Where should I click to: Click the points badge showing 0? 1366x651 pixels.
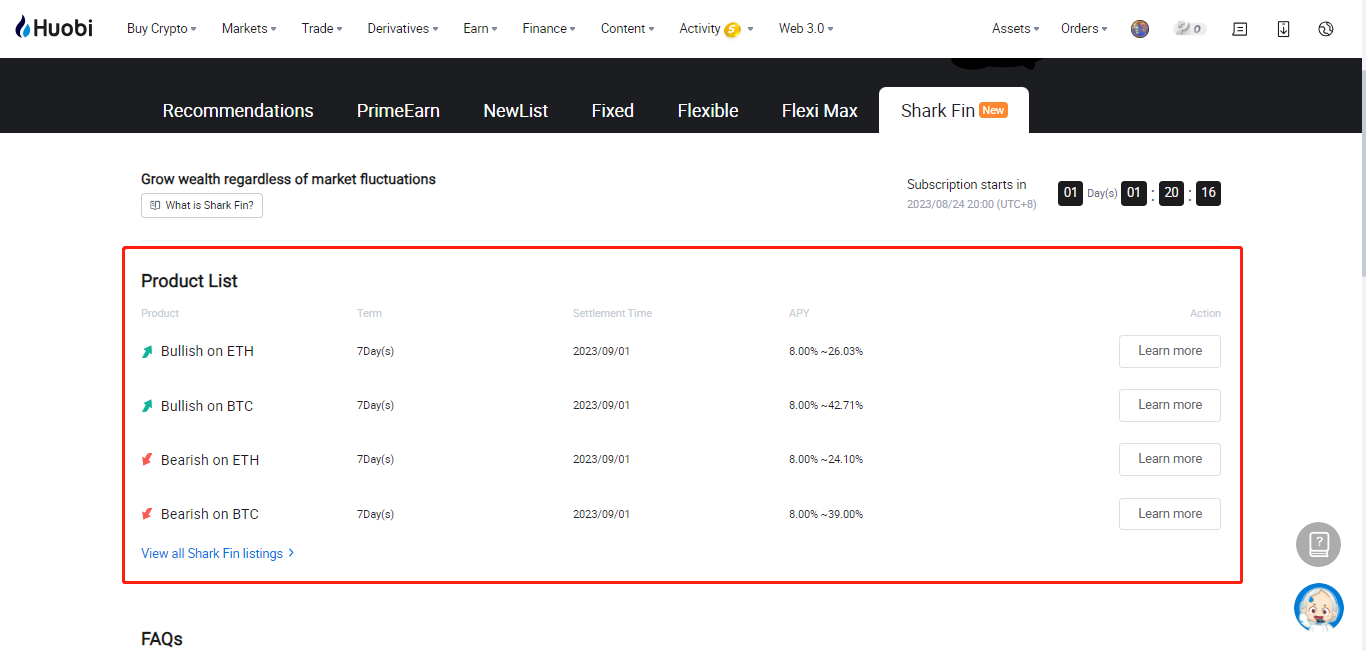[1189, 29]
